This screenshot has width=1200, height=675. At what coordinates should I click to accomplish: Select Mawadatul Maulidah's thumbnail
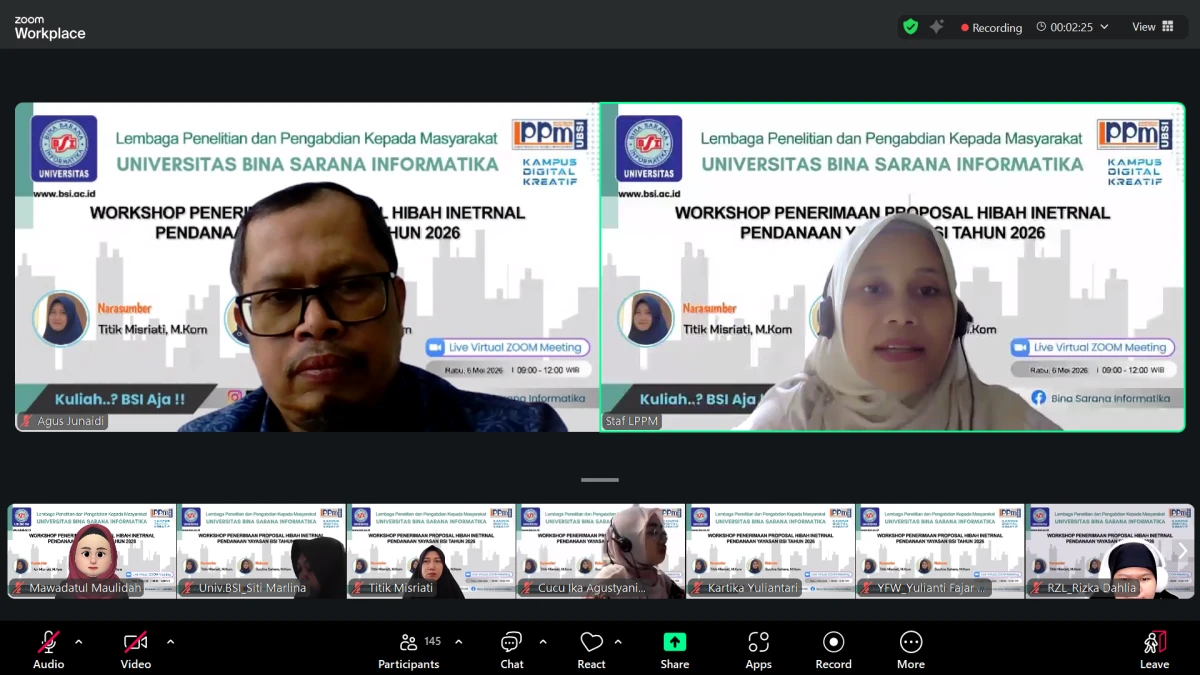92,551
